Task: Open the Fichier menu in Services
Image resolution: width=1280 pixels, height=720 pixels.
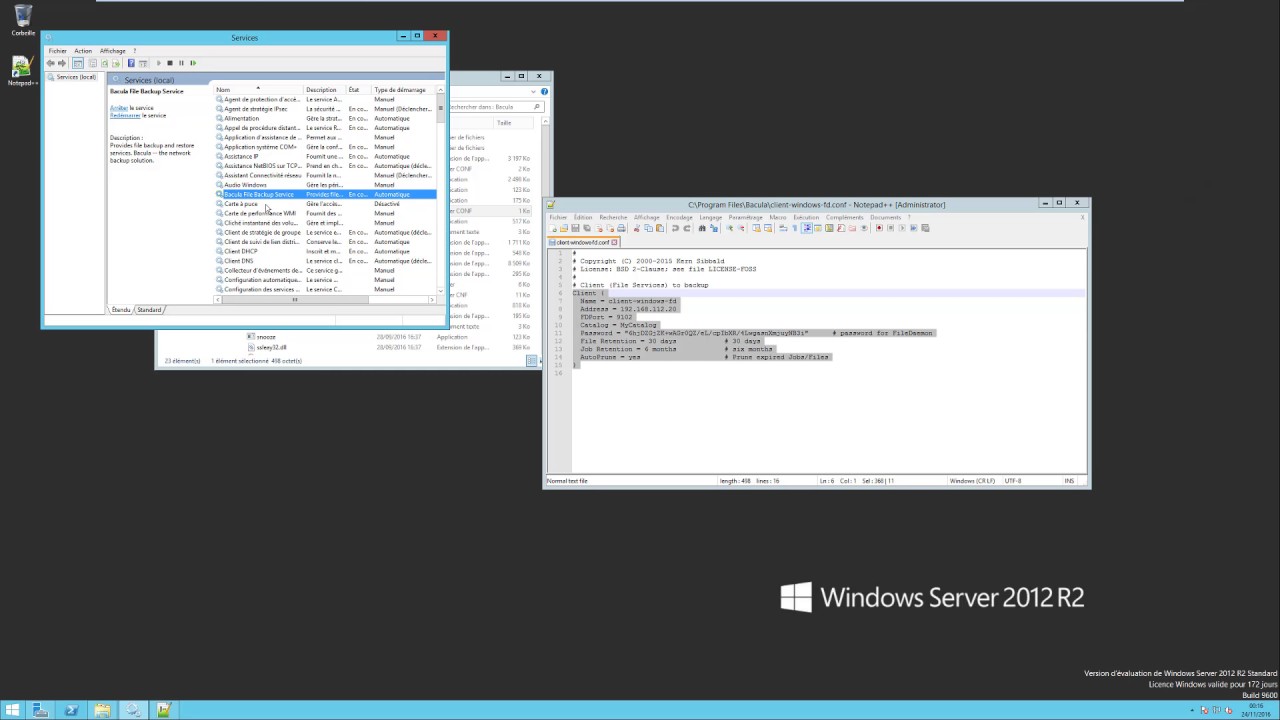Action: click(58, 51)
